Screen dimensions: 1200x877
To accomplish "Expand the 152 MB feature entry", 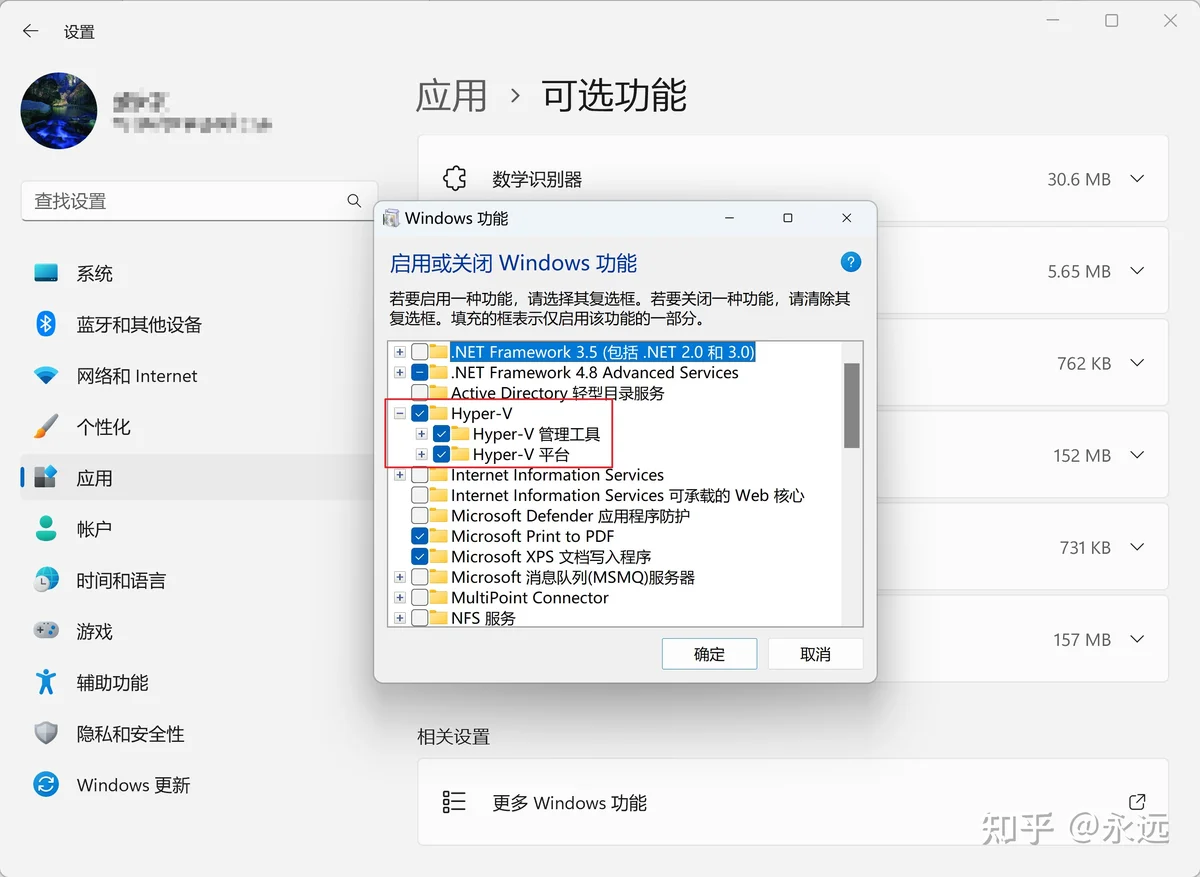I will pos(1137,455).
